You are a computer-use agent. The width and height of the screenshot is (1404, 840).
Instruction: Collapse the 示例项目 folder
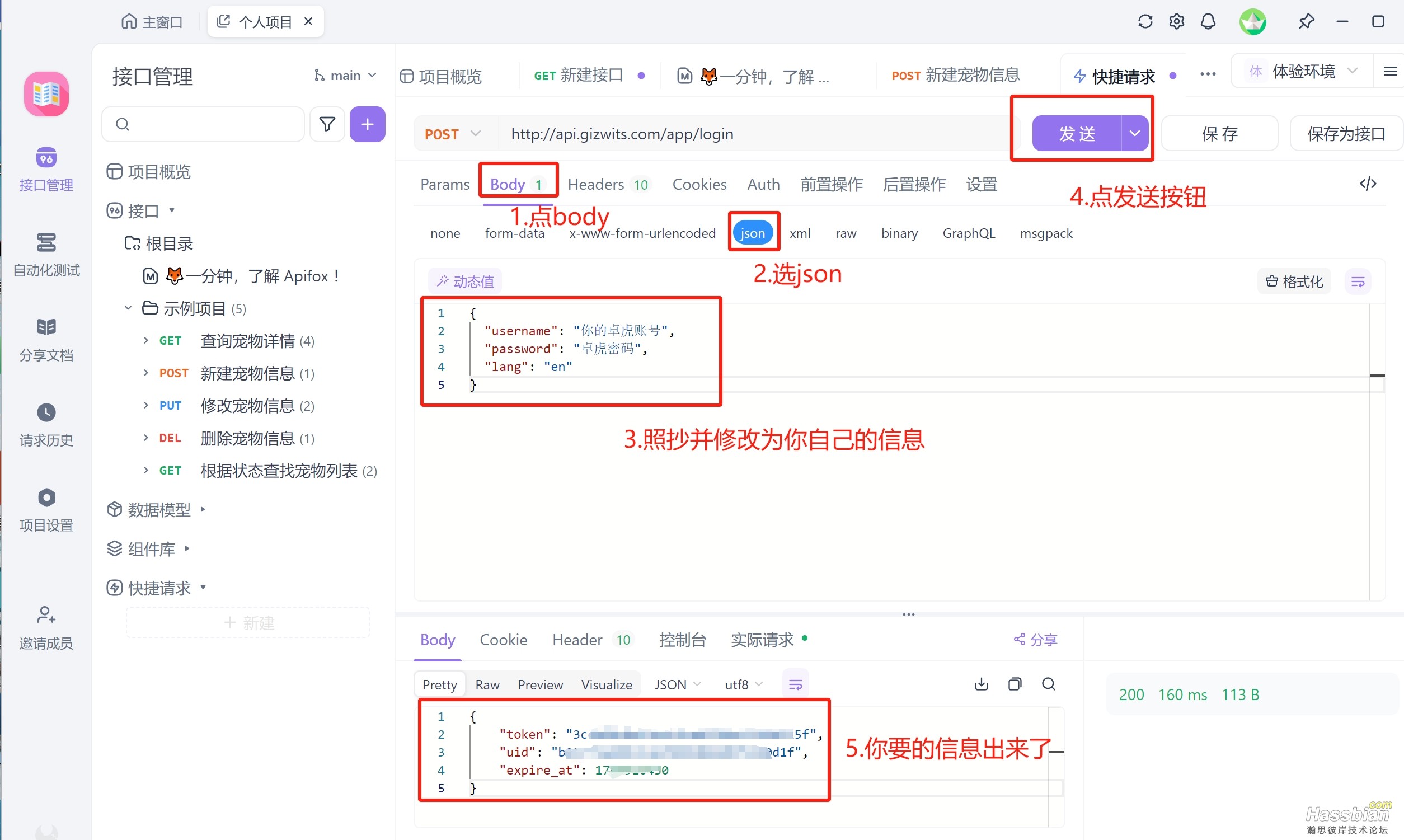click(x=128, y=308)
